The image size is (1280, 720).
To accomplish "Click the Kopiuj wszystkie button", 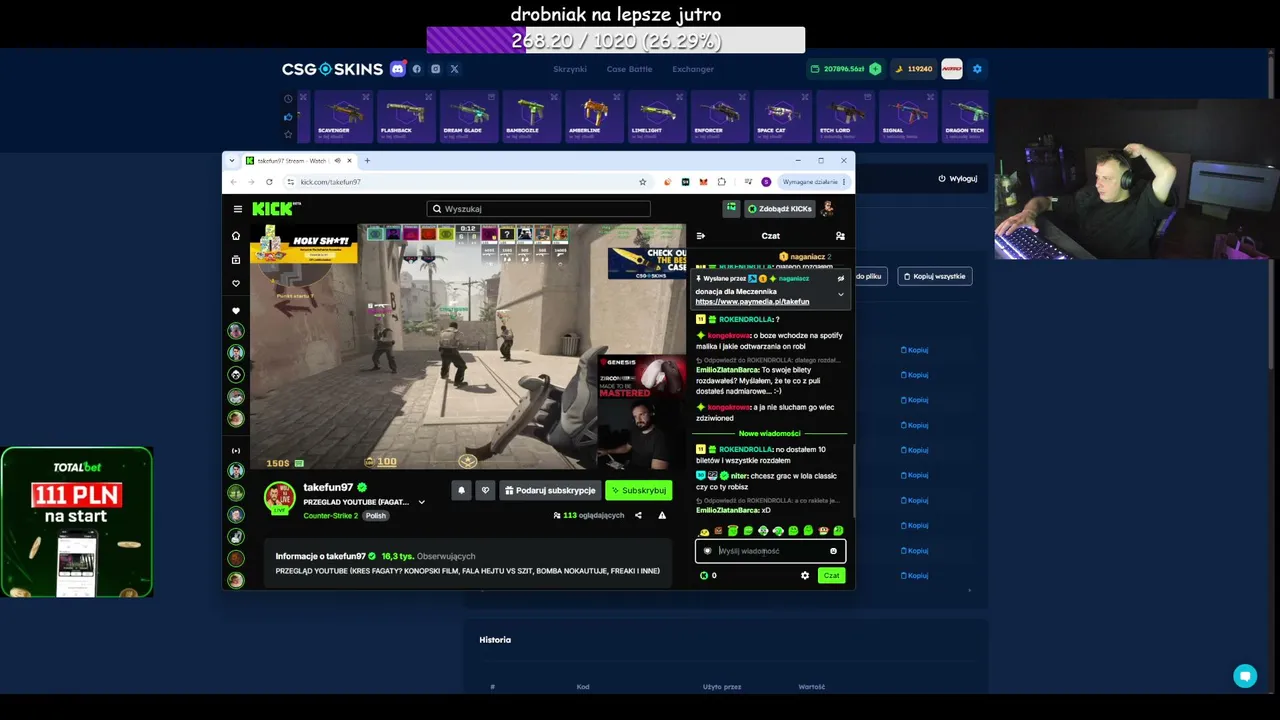I will [935, 276].
